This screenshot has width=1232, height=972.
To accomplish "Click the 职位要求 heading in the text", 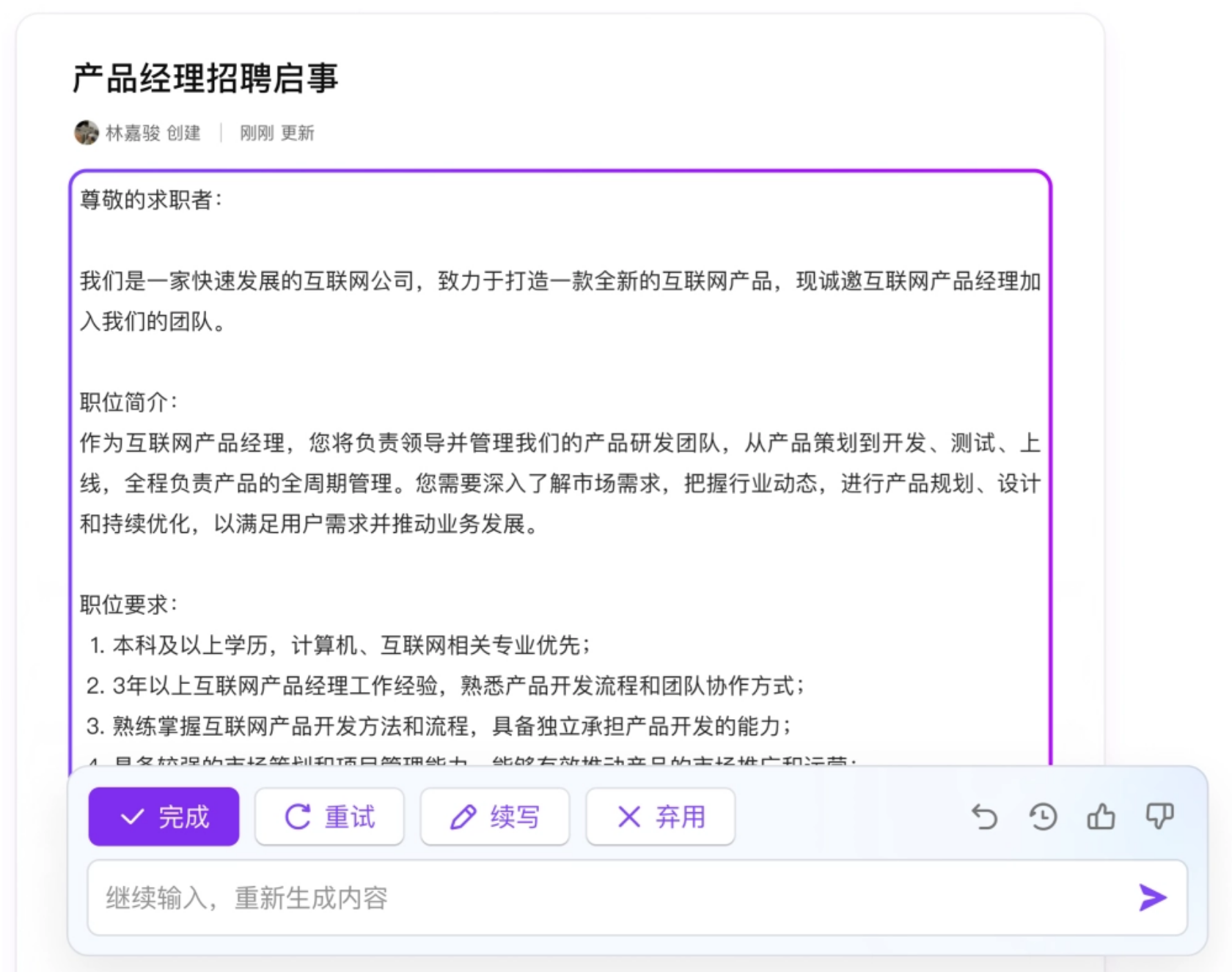I will click(128, 605).
